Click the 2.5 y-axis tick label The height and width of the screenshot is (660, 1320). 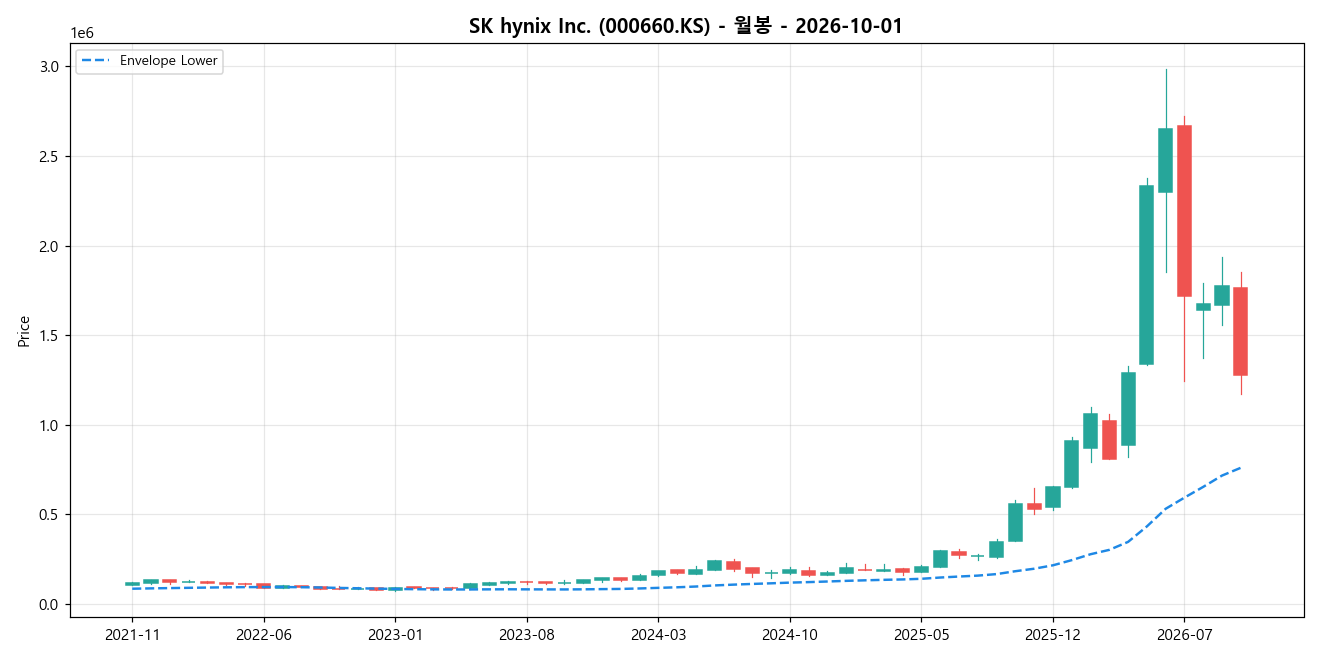(x=51, y=156)
